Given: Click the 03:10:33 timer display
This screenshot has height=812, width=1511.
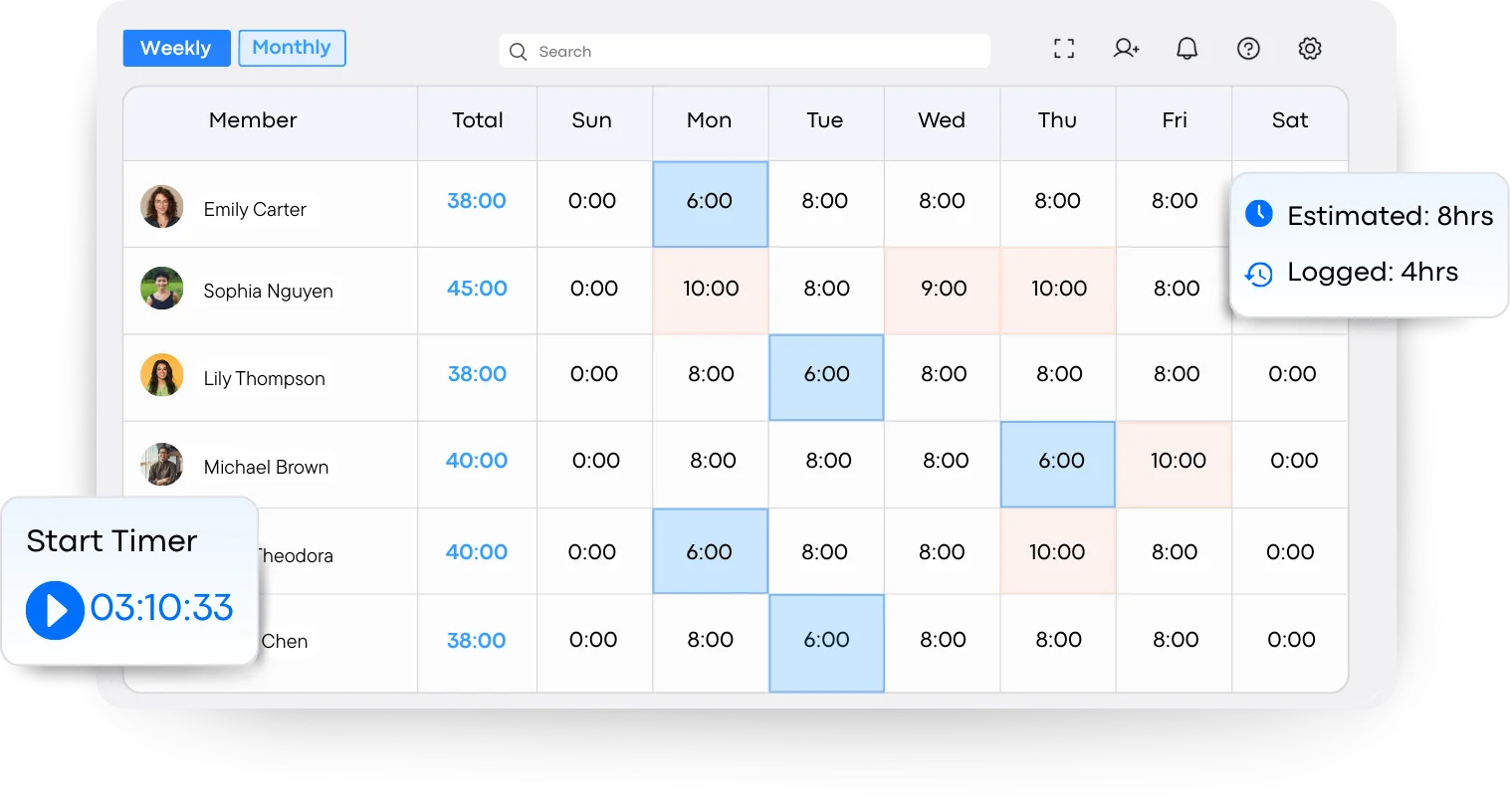Looking at the screenshot, I should tap(162, 607).
